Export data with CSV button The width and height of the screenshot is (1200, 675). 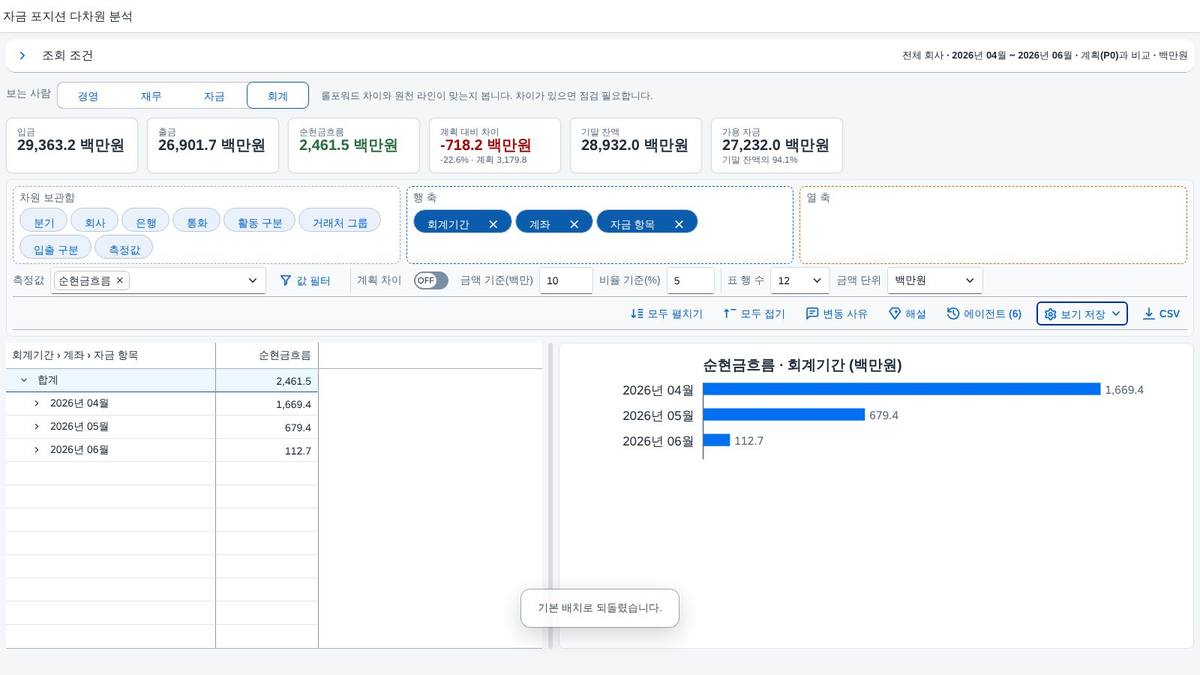(x=1161, y=314)
